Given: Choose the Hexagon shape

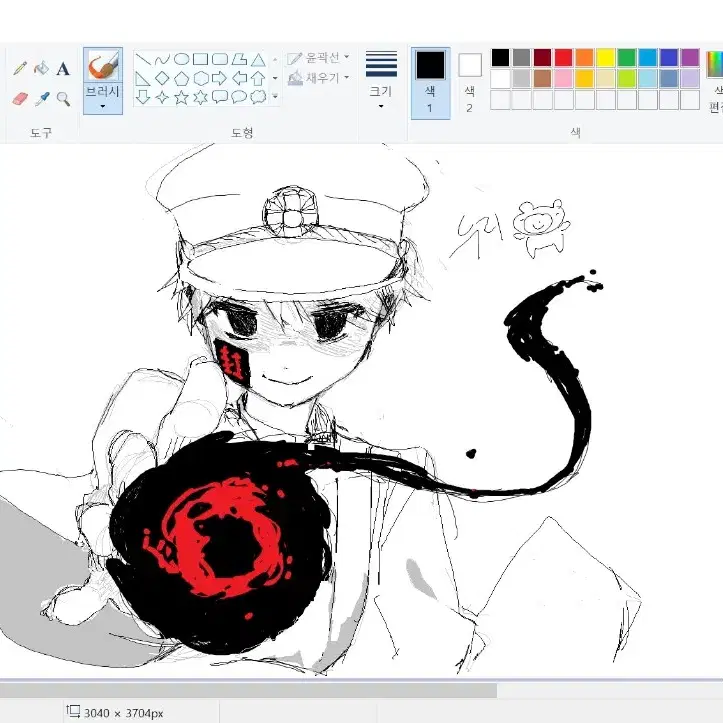Looking at the screenshot, I should coord(201,78).
